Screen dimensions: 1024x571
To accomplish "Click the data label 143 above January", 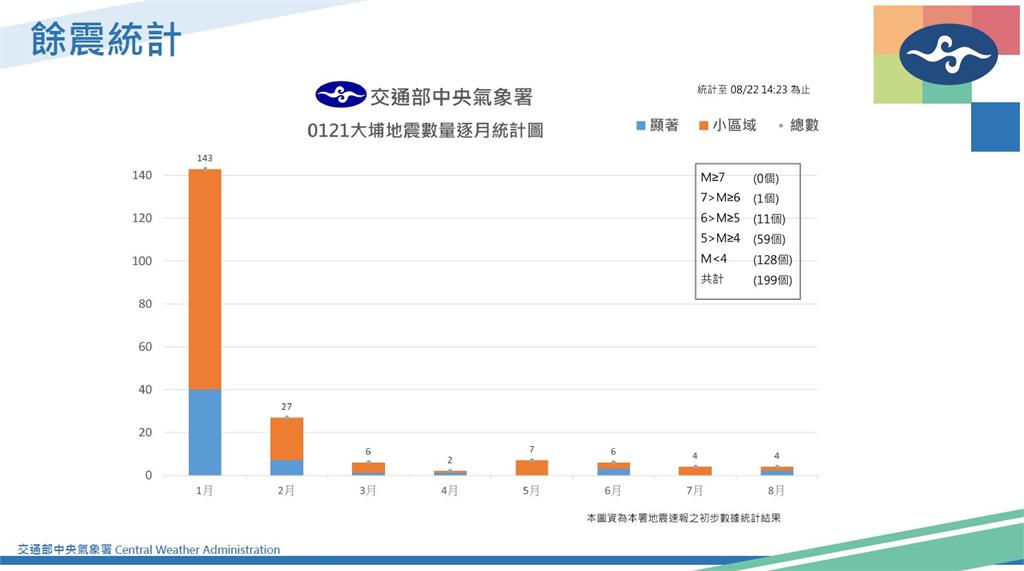I will (x=204, y=158).
